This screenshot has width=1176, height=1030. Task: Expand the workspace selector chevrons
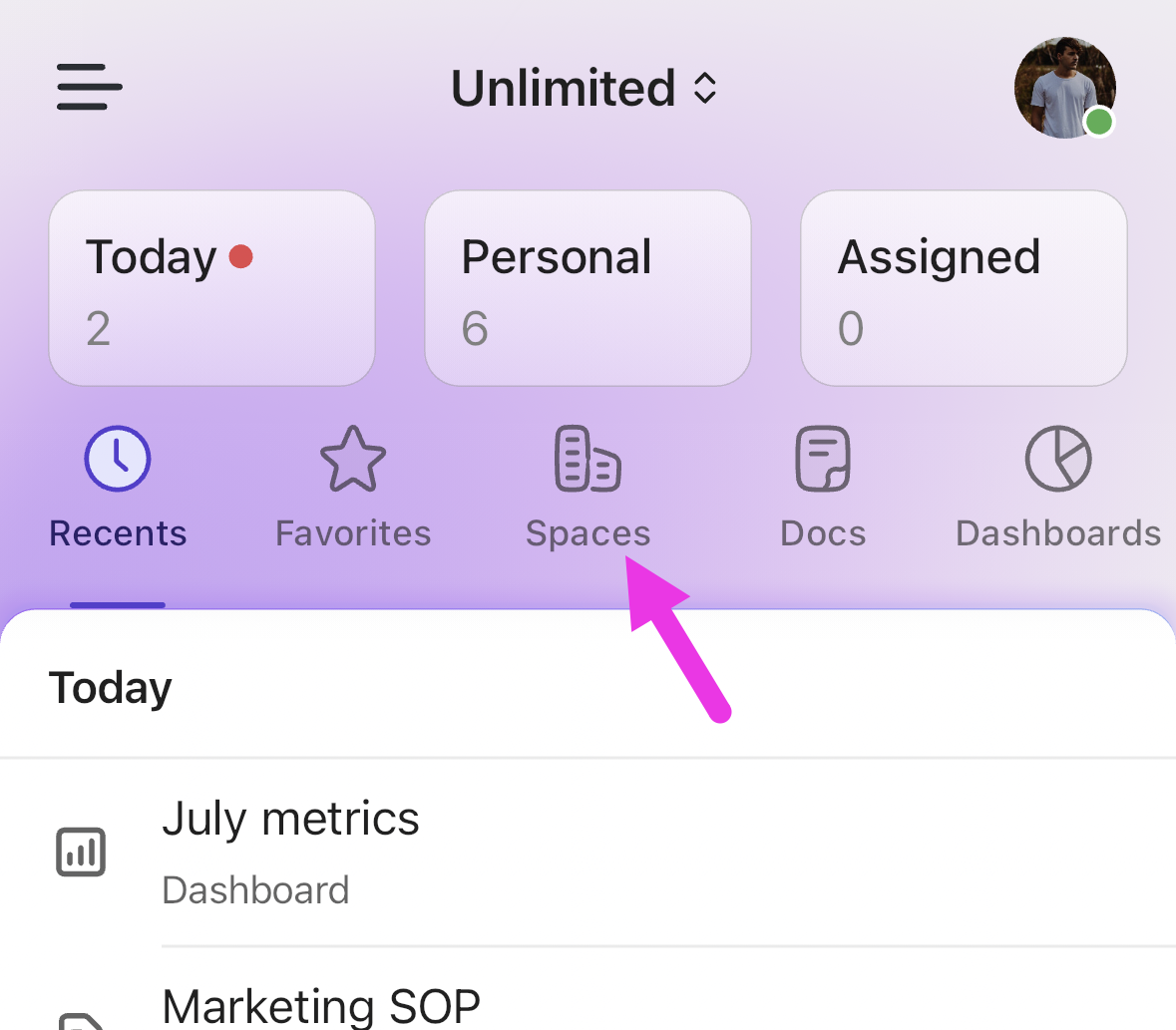click(705, 88)
